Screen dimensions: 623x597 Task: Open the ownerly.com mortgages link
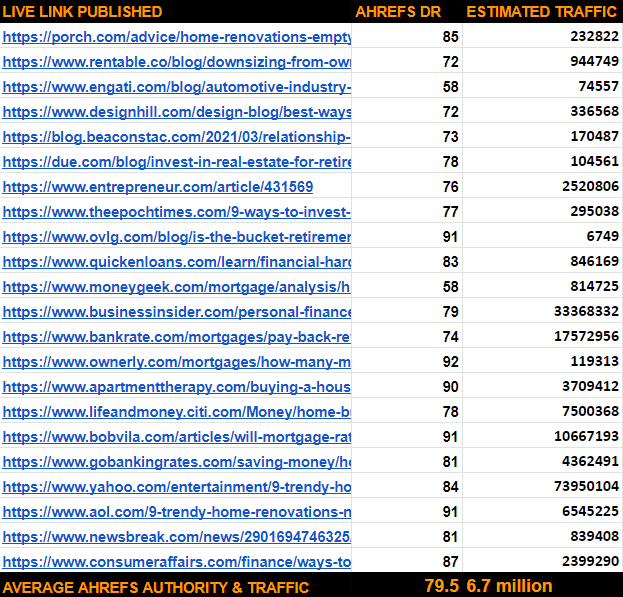[x=177, y=362]
